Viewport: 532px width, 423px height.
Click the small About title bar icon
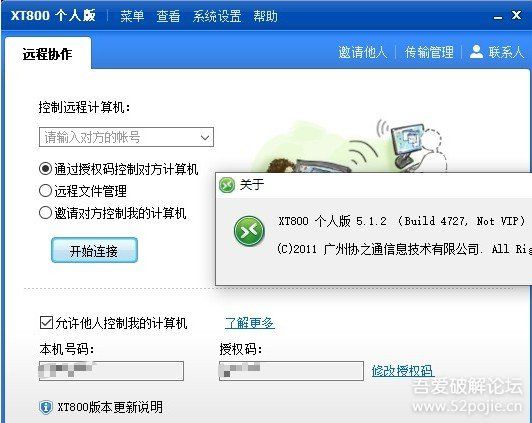coord(227,185)
